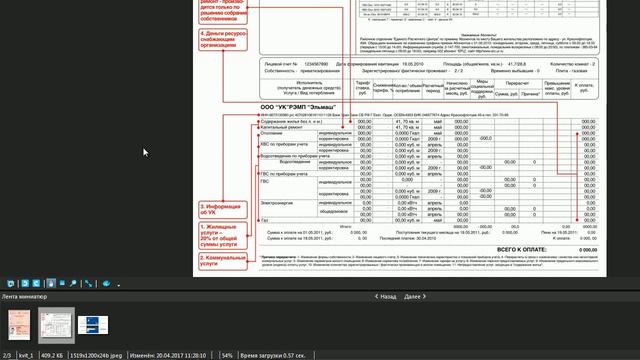Click the 54% zoom level entry
This screenshot has width=640, height=360.
227,356
